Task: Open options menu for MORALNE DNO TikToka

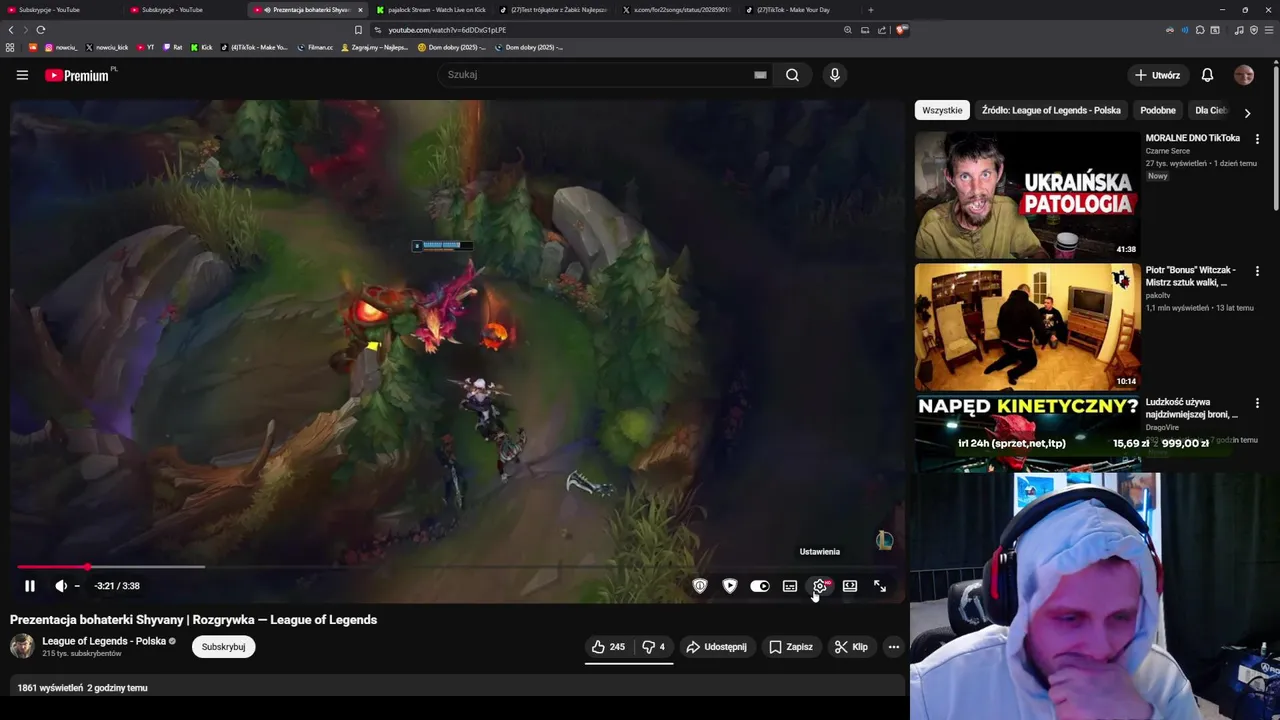Action: pos(1257,139)
